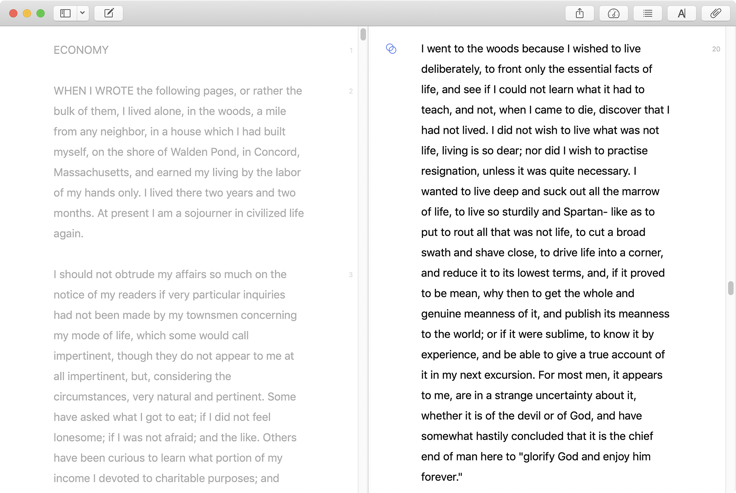
Task: Minimize the window with yellow button
Action: click(x=27, y=13)
